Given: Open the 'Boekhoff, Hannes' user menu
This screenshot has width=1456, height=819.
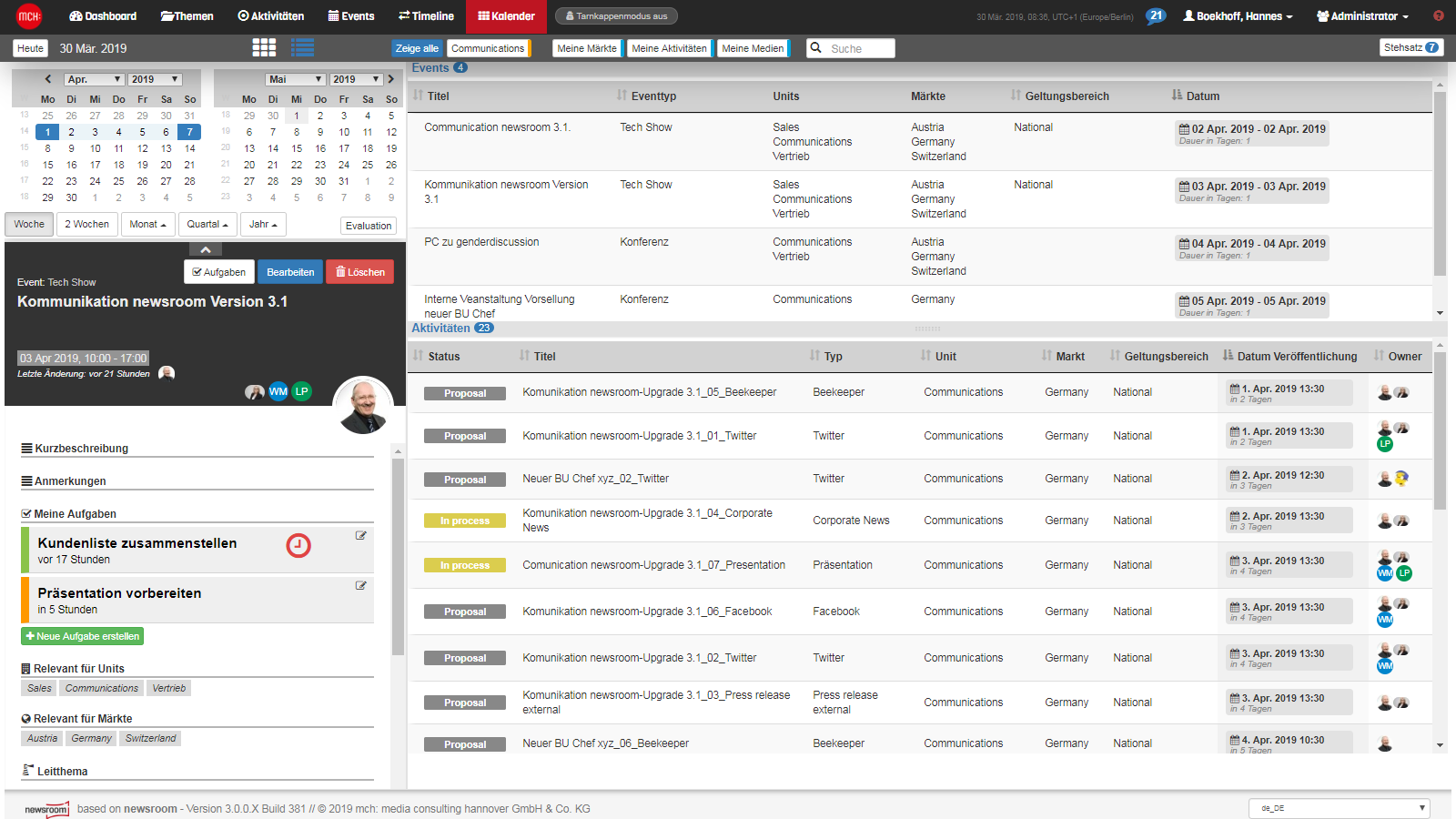Looking at the screenshot, I should point(1238,15).
